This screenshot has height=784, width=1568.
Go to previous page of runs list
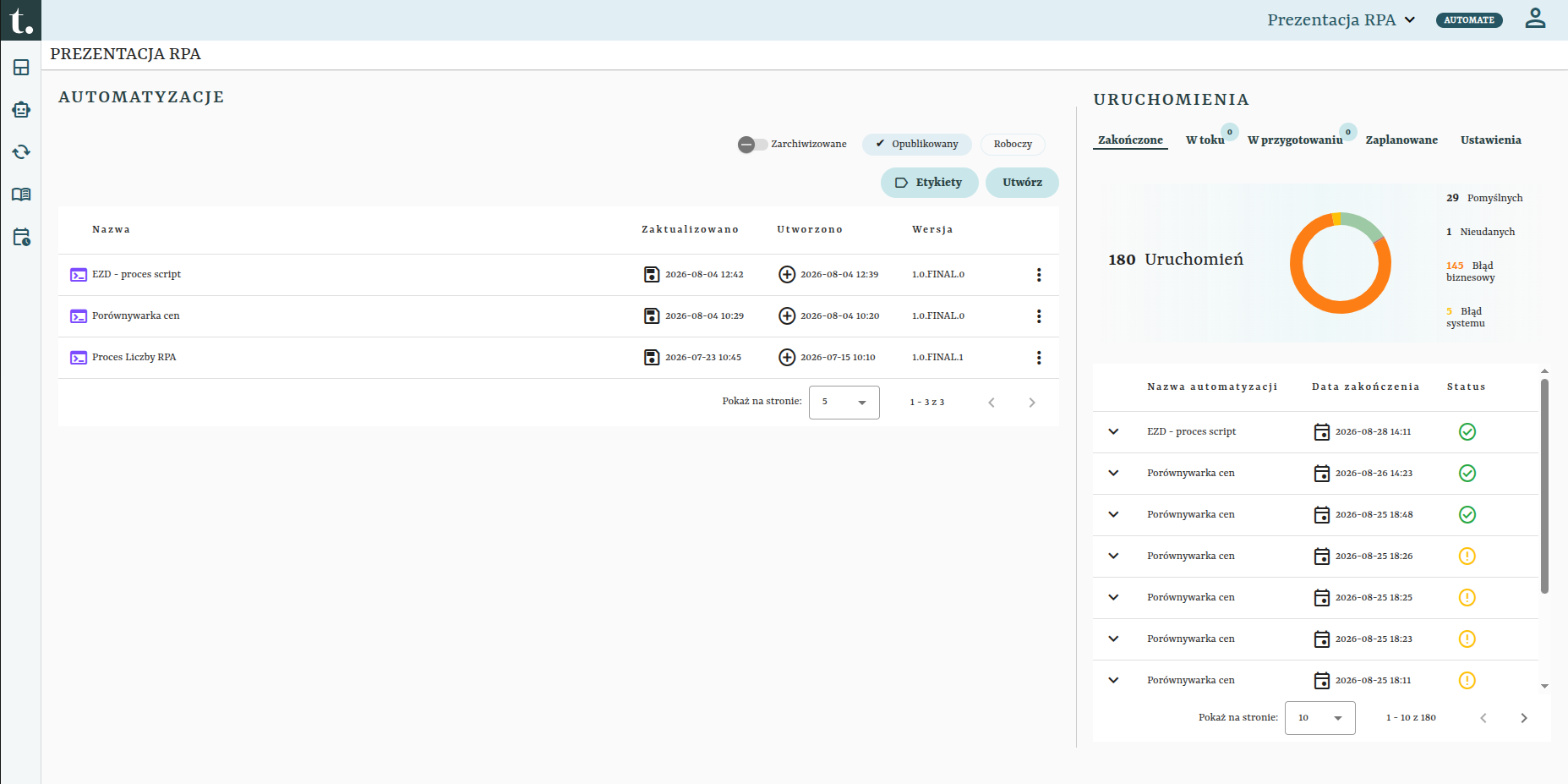[1483, 718]
